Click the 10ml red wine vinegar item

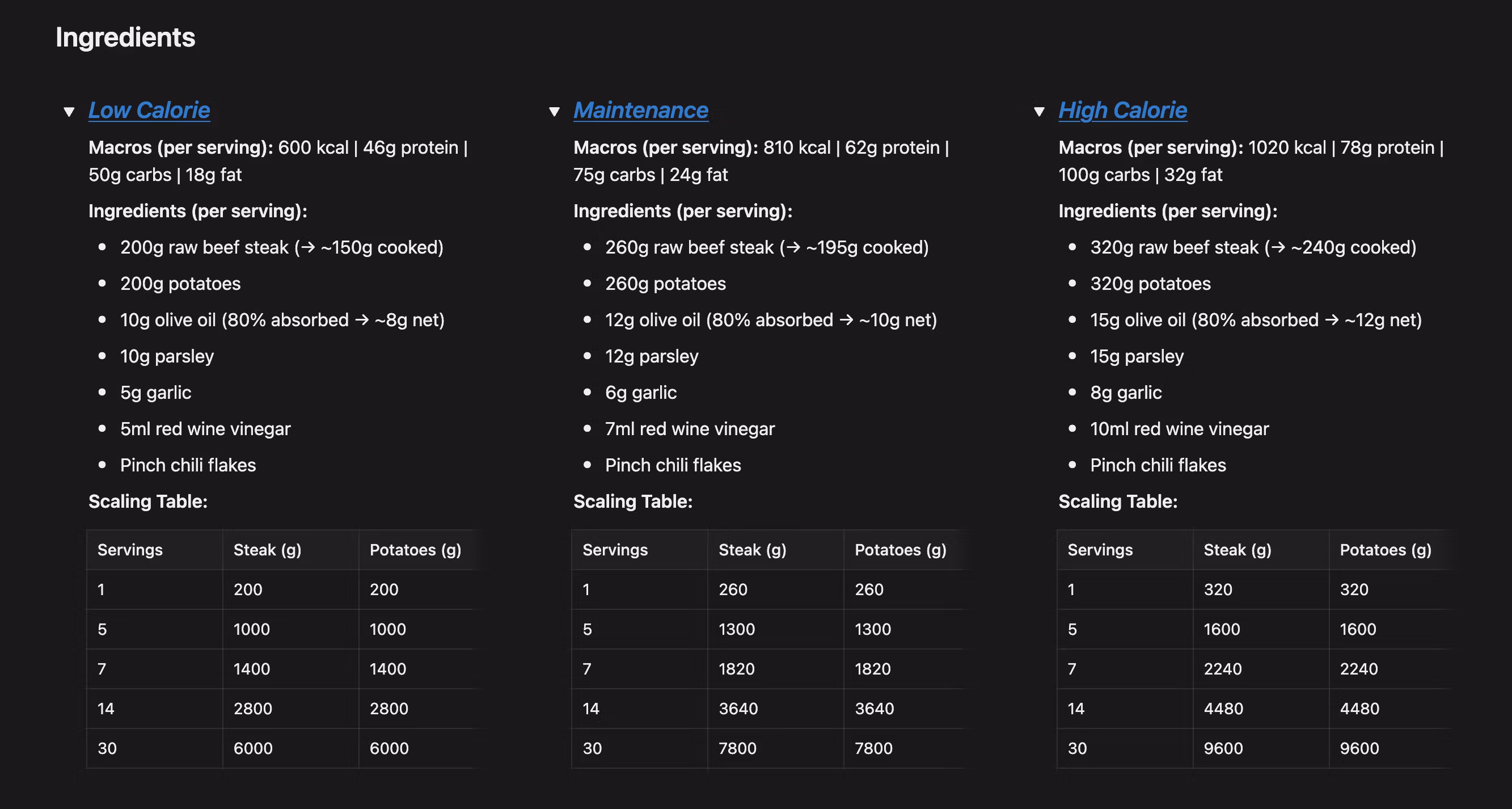coord(1179,429)
